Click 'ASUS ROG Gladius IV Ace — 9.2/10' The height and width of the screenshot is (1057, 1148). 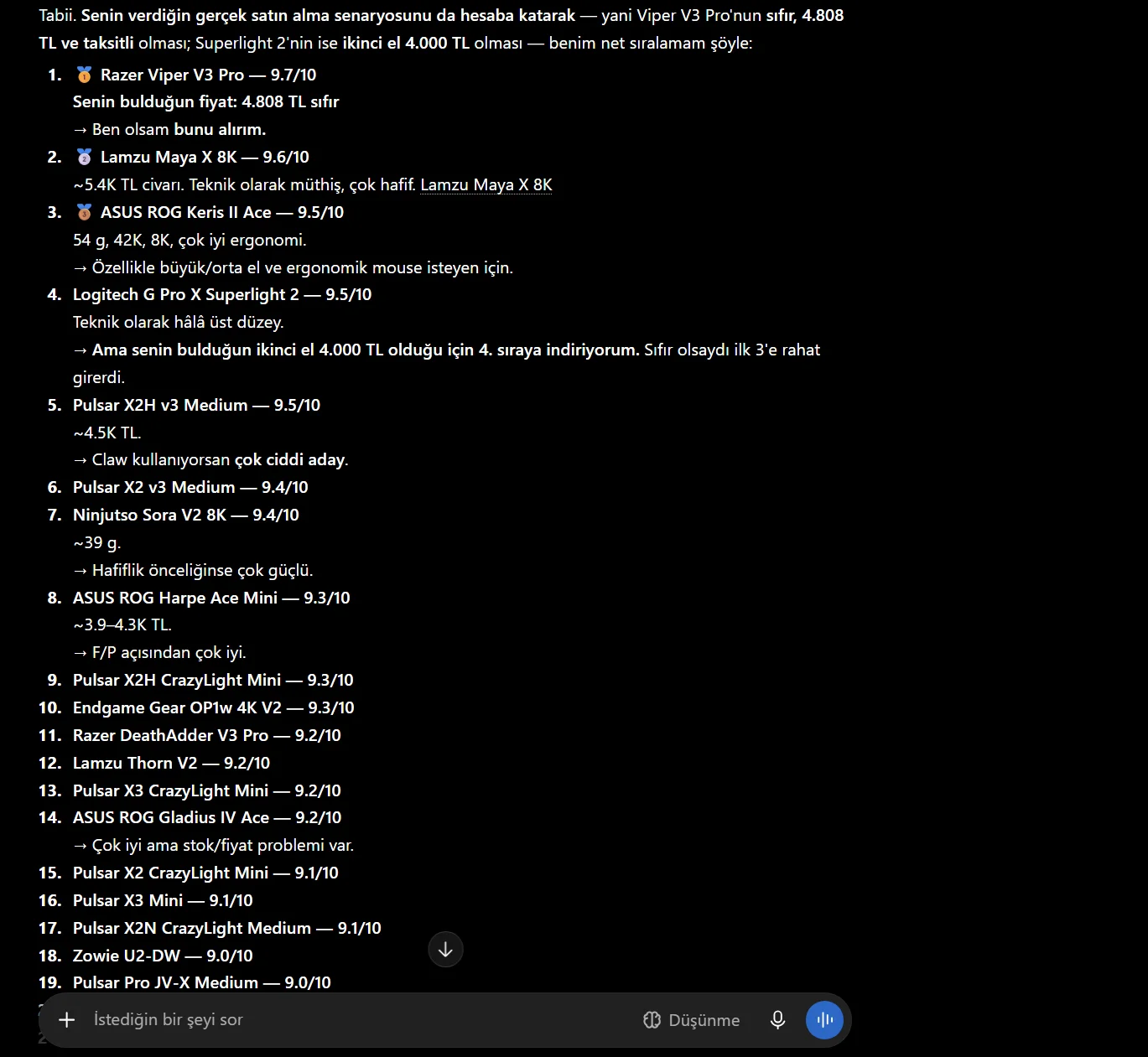click(x=207, y=817)
